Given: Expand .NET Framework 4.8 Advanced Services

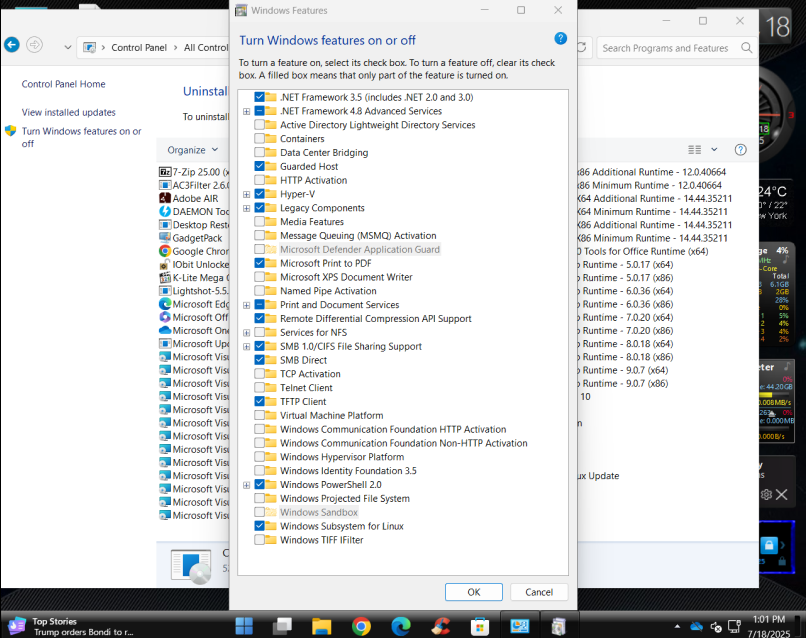Looking at the screenshot, I should coord(247,112).
